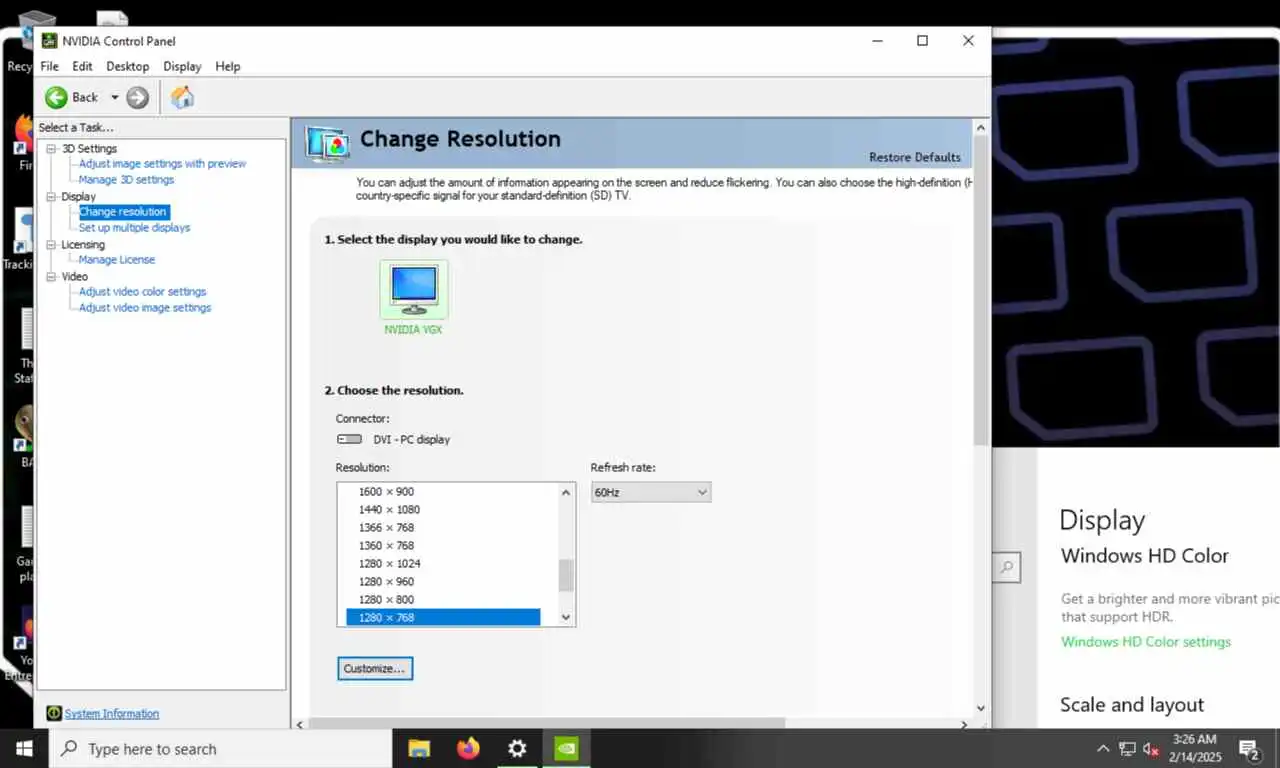Click resolution list scroll up arrow

click(x=566, y=492)
